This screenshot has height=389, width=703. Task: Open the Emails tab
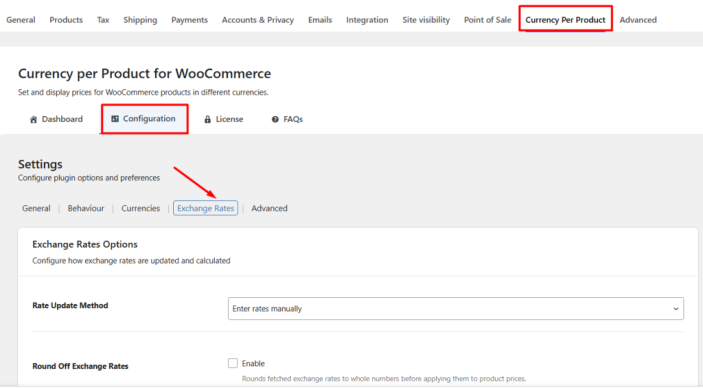(x=320, y=20)
